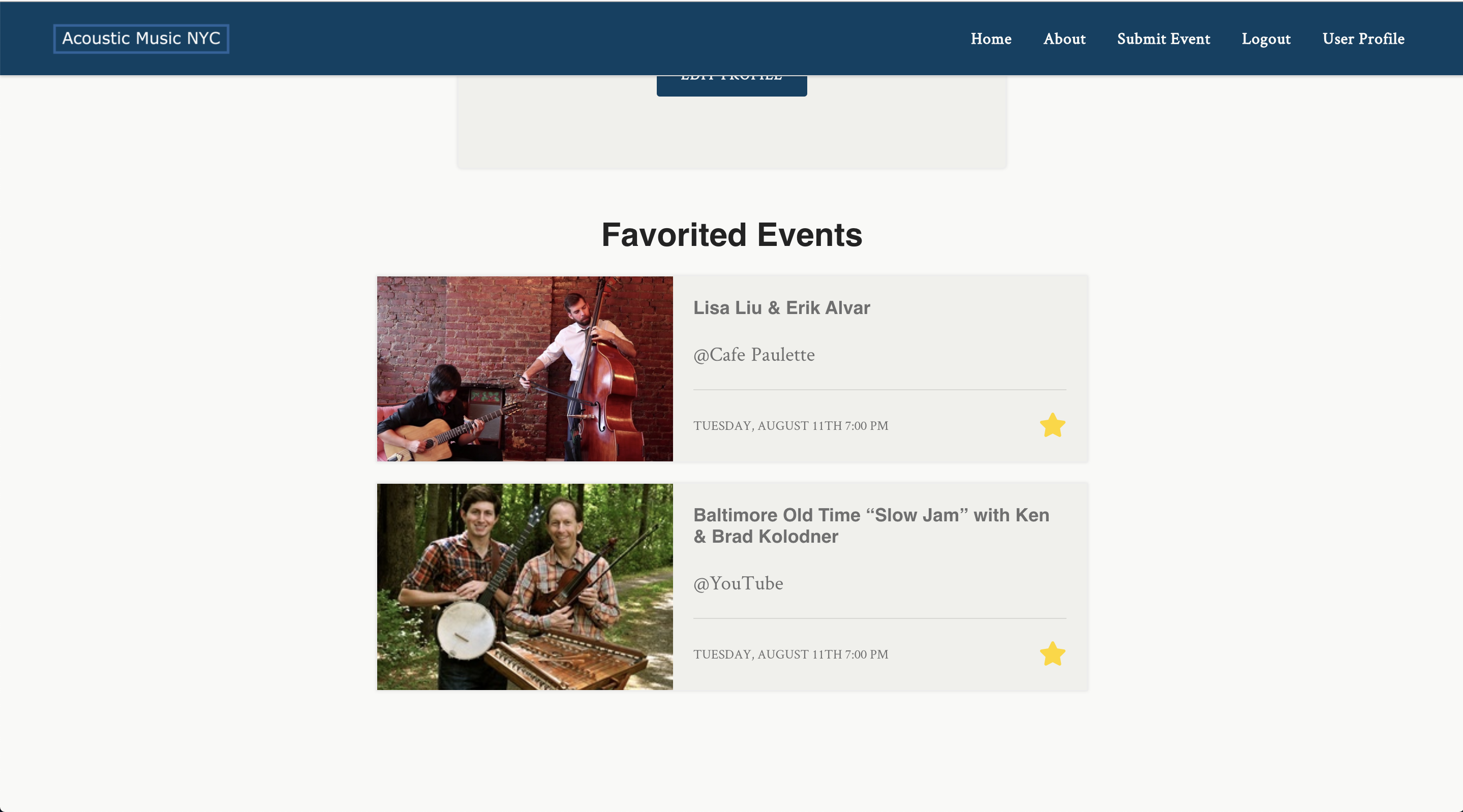This screenshot has height=812, width=1463.
Task: Click the banjo and fiddle duo photo
Action: pos(525,586)
